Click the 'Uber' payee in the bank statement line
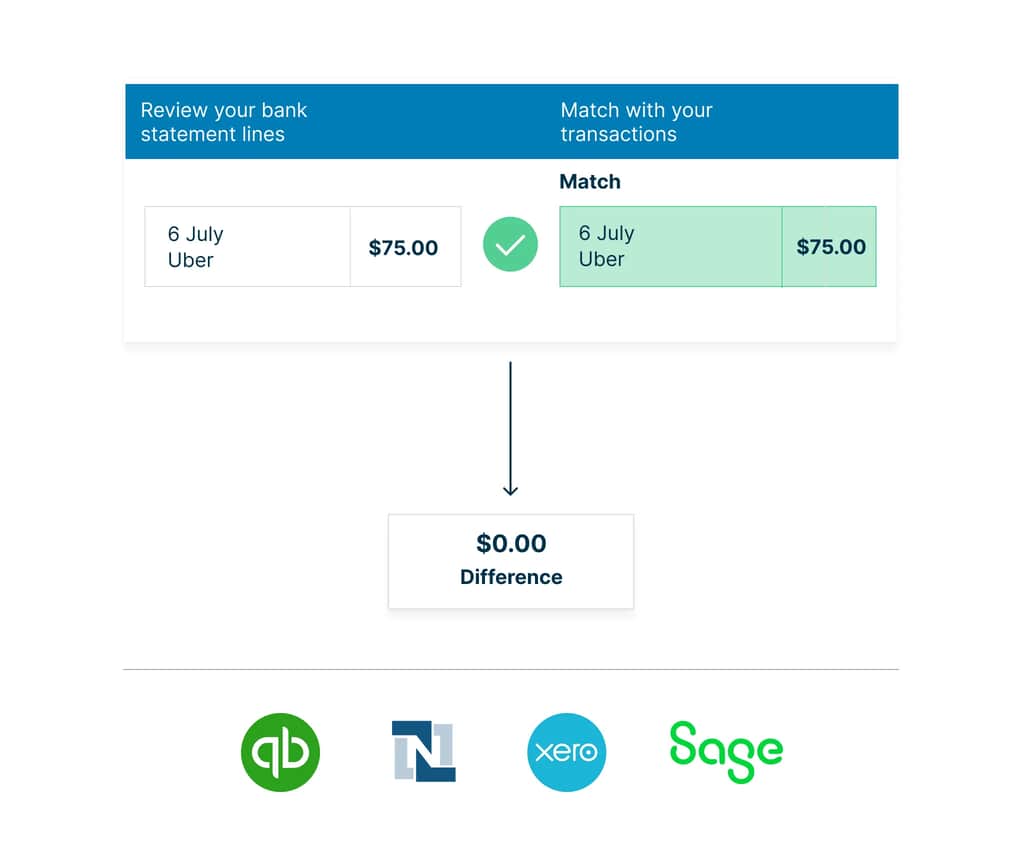Viewport: 1024px width, 868px height. coord(190,260)
